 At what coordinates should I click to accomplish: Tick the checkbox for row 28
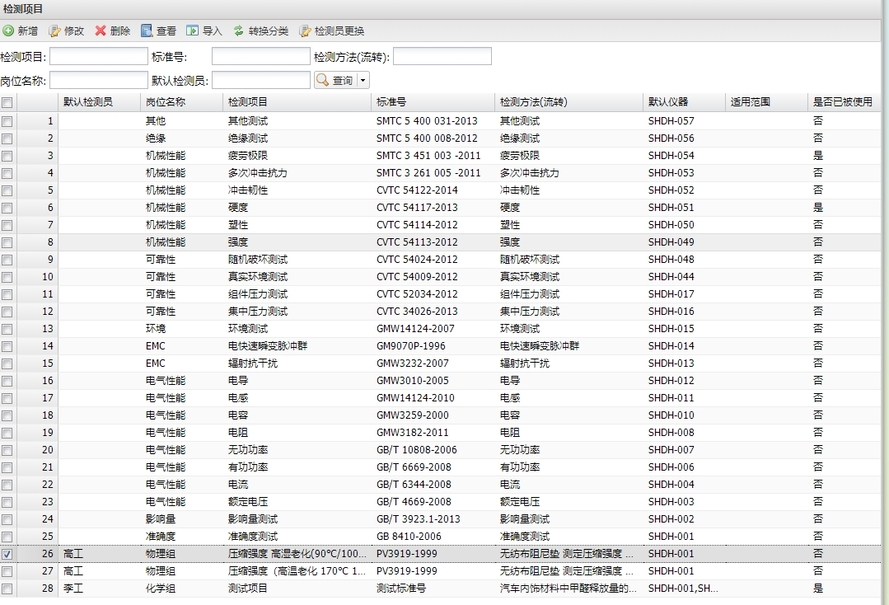coord(7,588)
